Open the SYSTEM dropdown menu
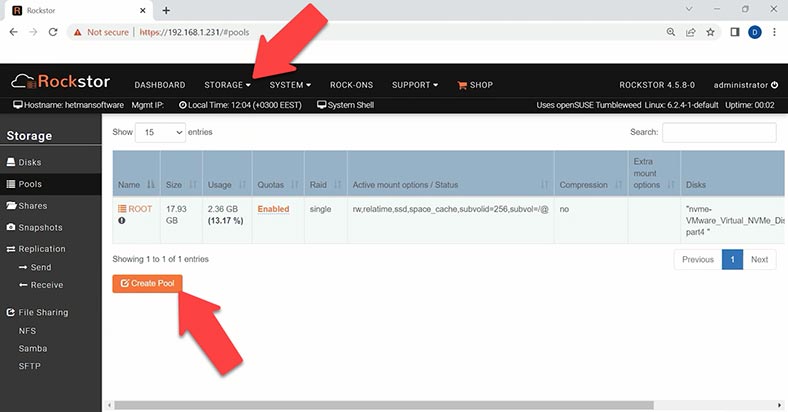The height and width of the screenshot is (412, 788). (290, 85)
